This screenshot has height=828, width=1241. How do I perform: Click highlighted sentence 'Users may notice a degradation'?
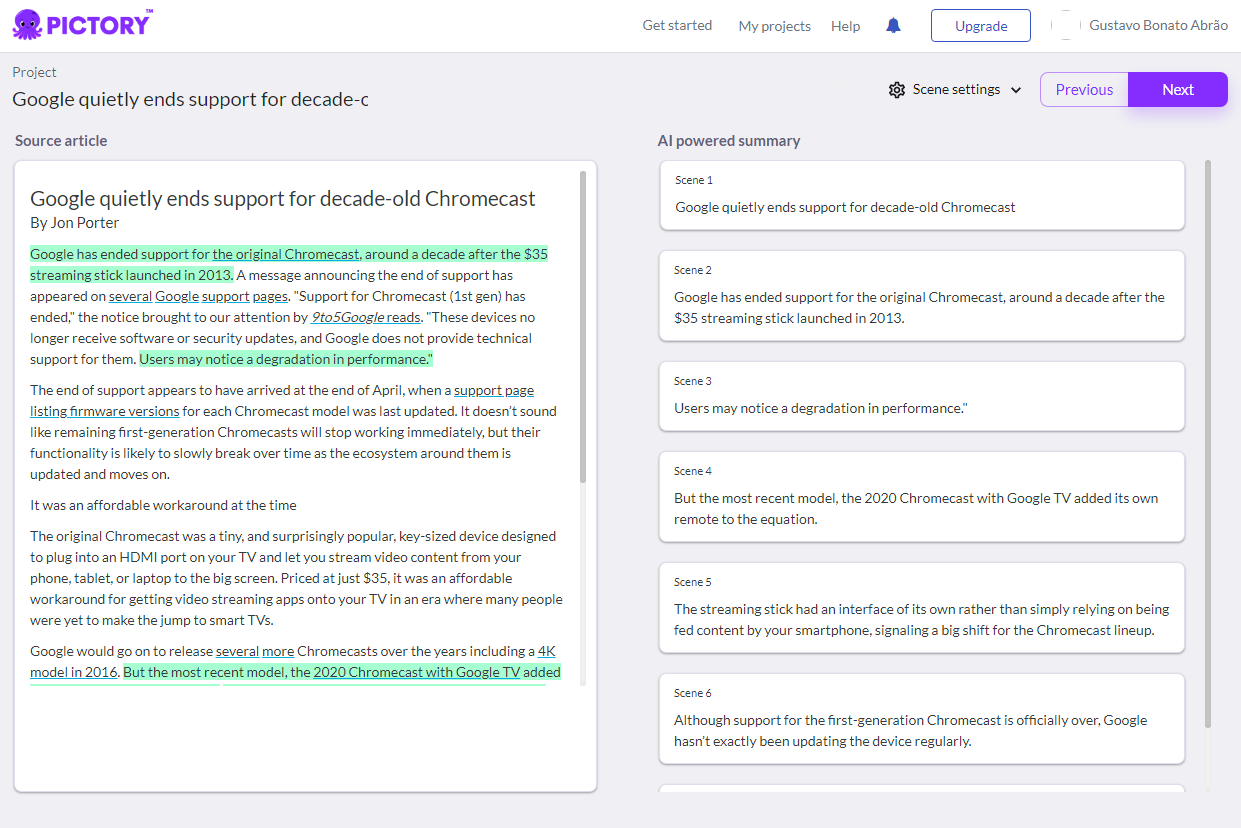[x=286, y=359]
